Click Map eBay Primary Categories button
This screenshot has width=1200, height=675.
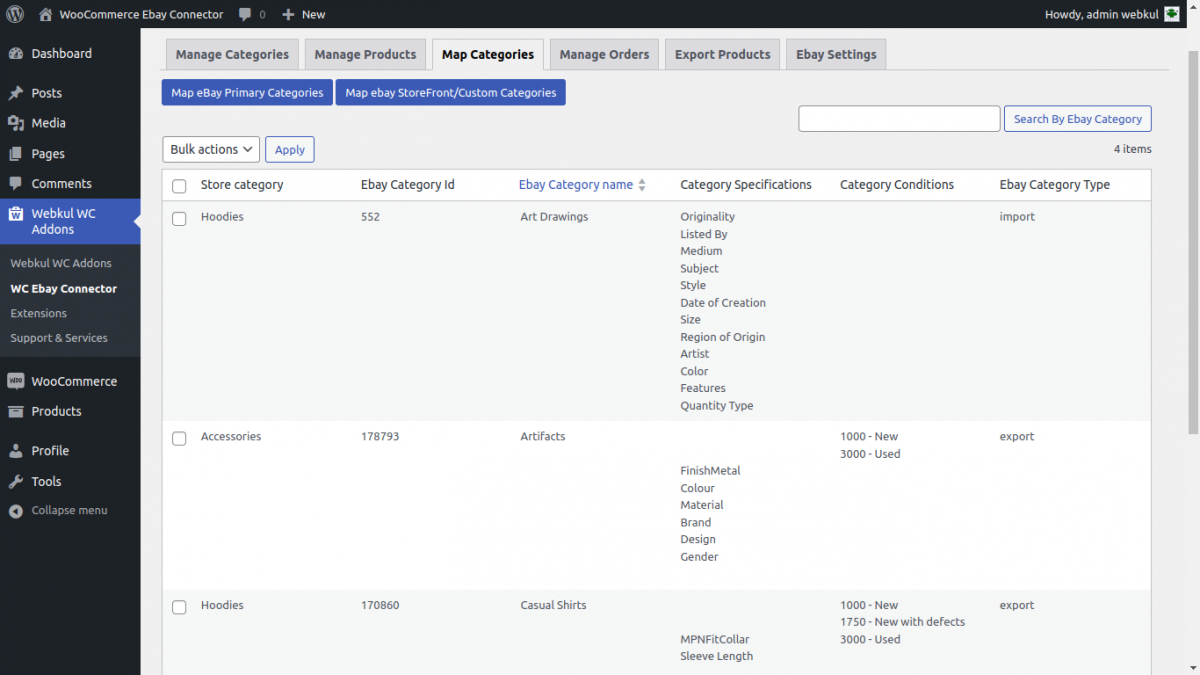click(x=247, y=92)
